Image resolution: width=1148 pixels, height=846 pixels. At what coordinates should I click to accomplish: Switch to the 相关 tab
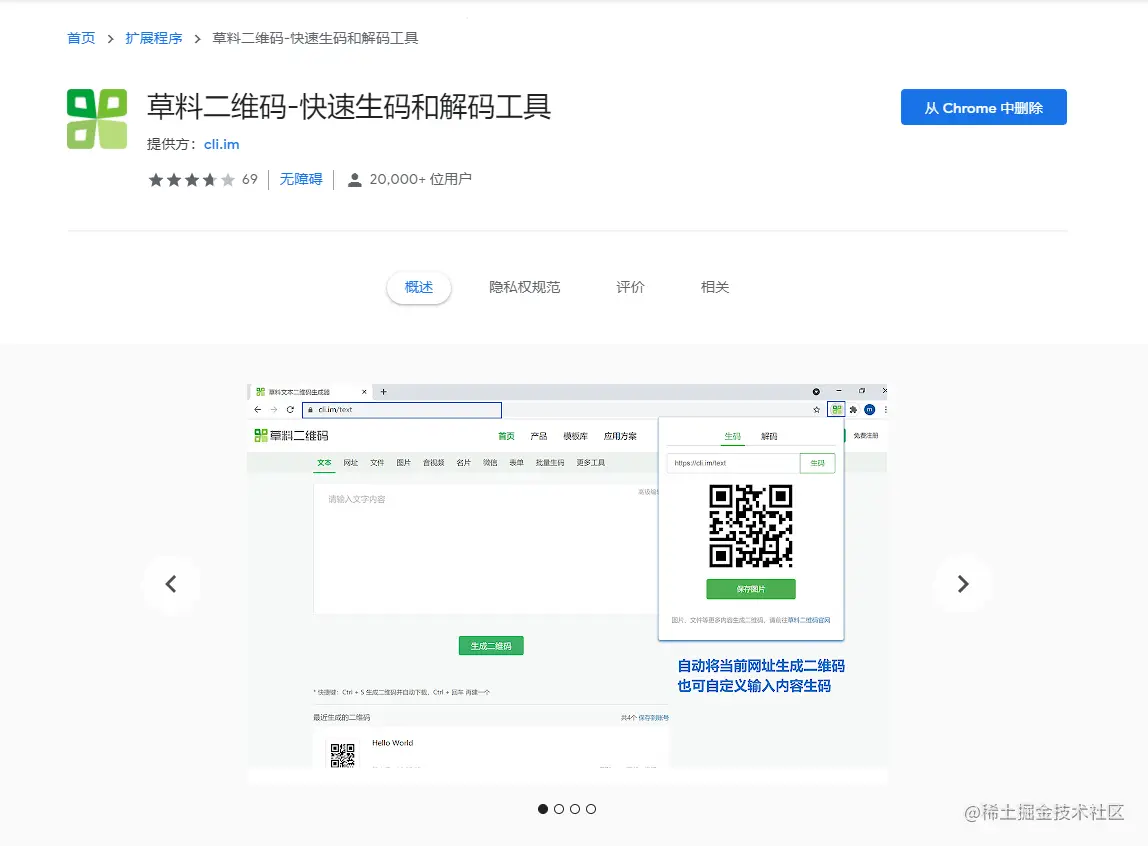click(715, 287)
